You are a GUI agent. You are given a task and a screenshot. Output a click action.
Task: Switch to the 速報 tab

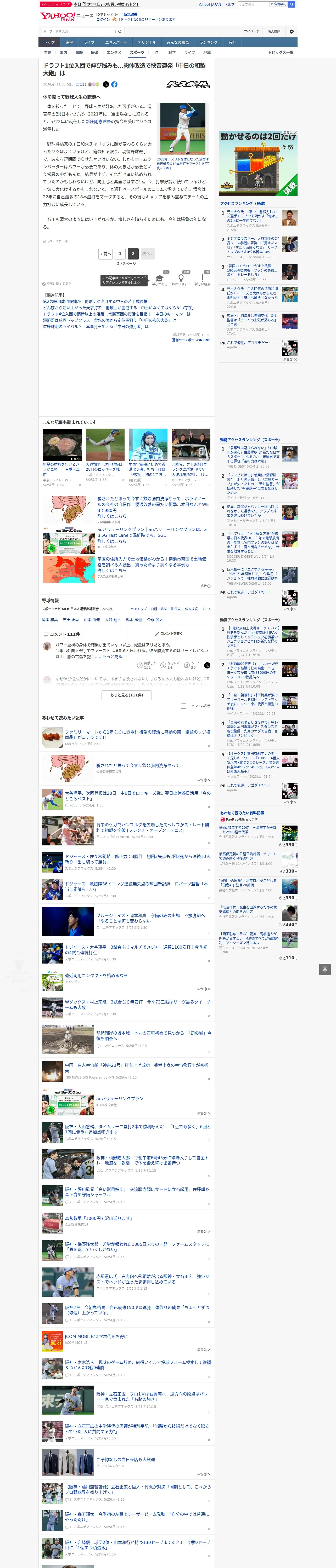coord(69,43)
